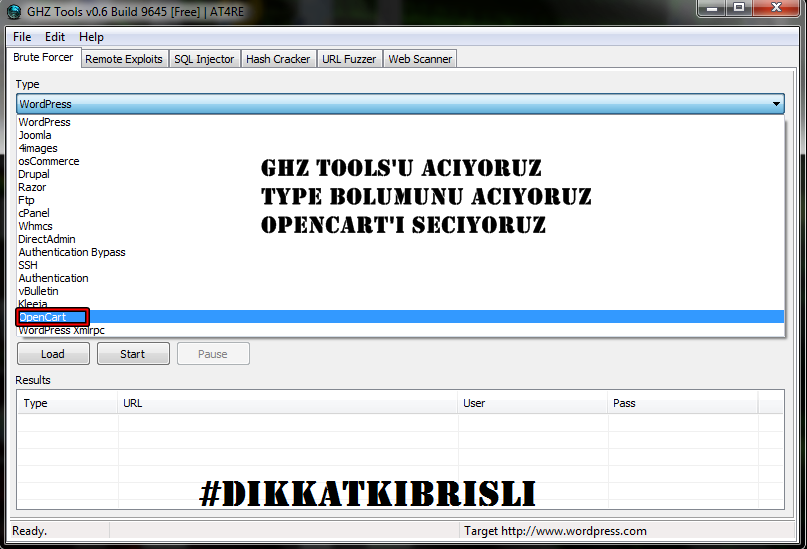Select Ftp in the Type list
This screenshot has height=549, width=807.
[x=401, y=200]
